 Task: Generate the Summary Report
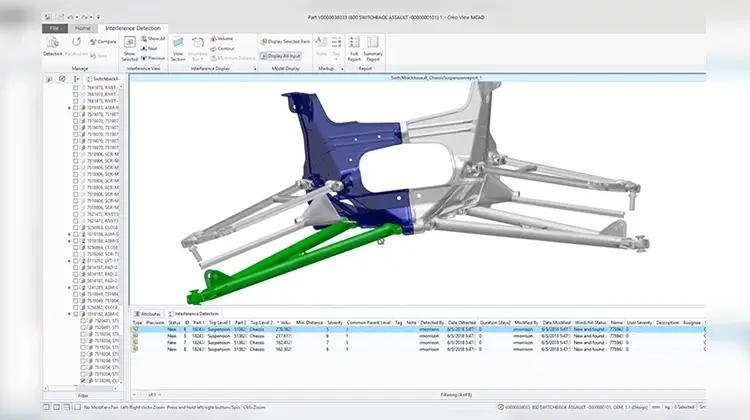coord(373,48)
